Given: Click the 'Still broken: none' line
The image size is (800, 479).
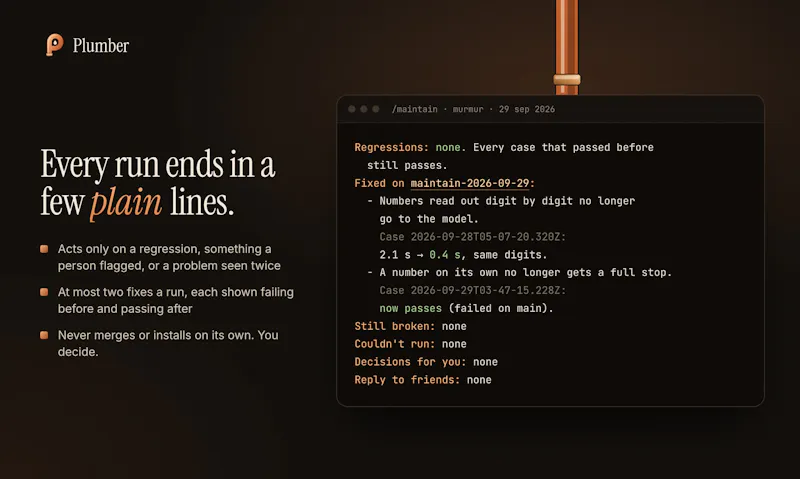Looking at the screenshot, I should tap(411, 326).
